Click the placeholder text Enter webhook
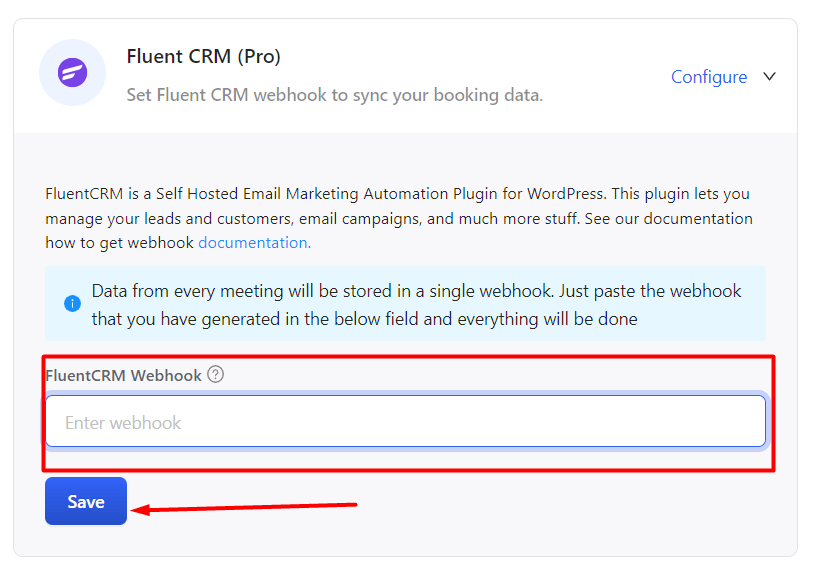The height and width of the screenshot is (568, 815). [x=123, y=423]
